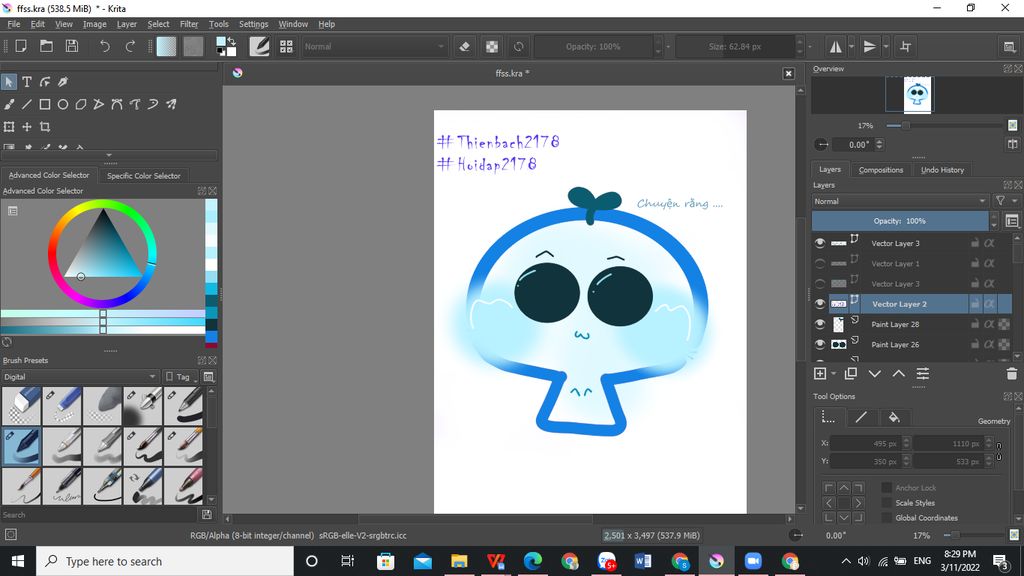Enable the Scale Styles checkbox

pyautogui.click(x=886, y=502)
